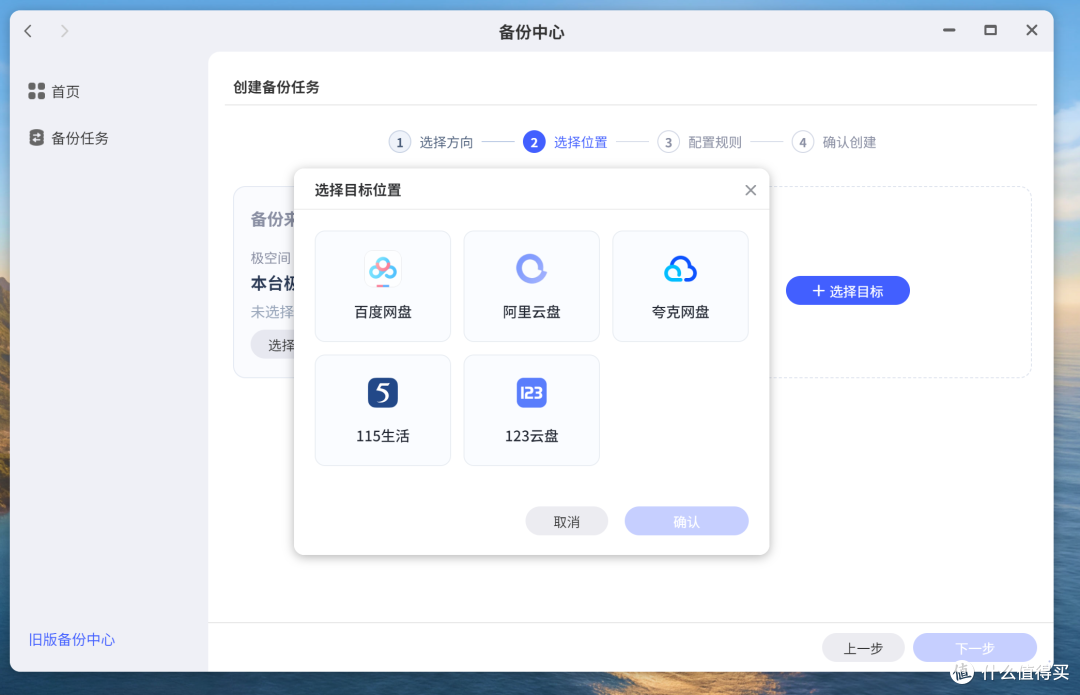
Task: Go back with 上一步 button
Action: 862,647
